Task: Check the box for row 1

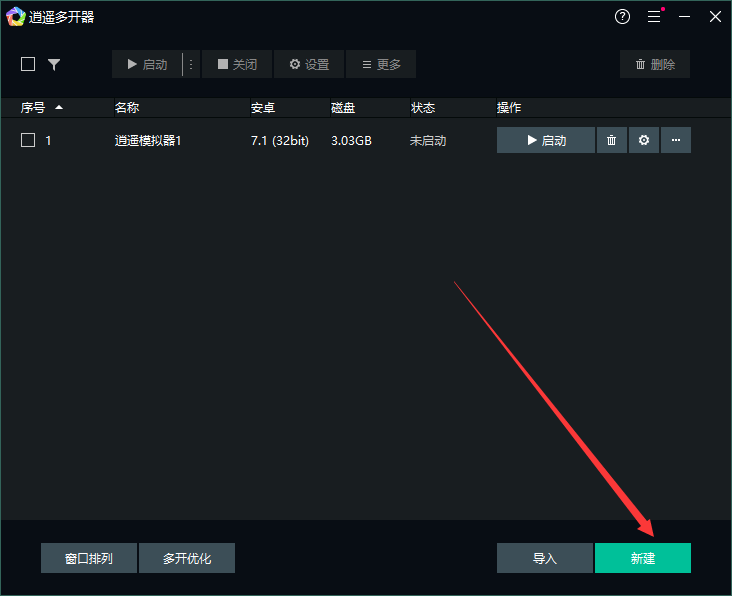Action: click(28, 140)
